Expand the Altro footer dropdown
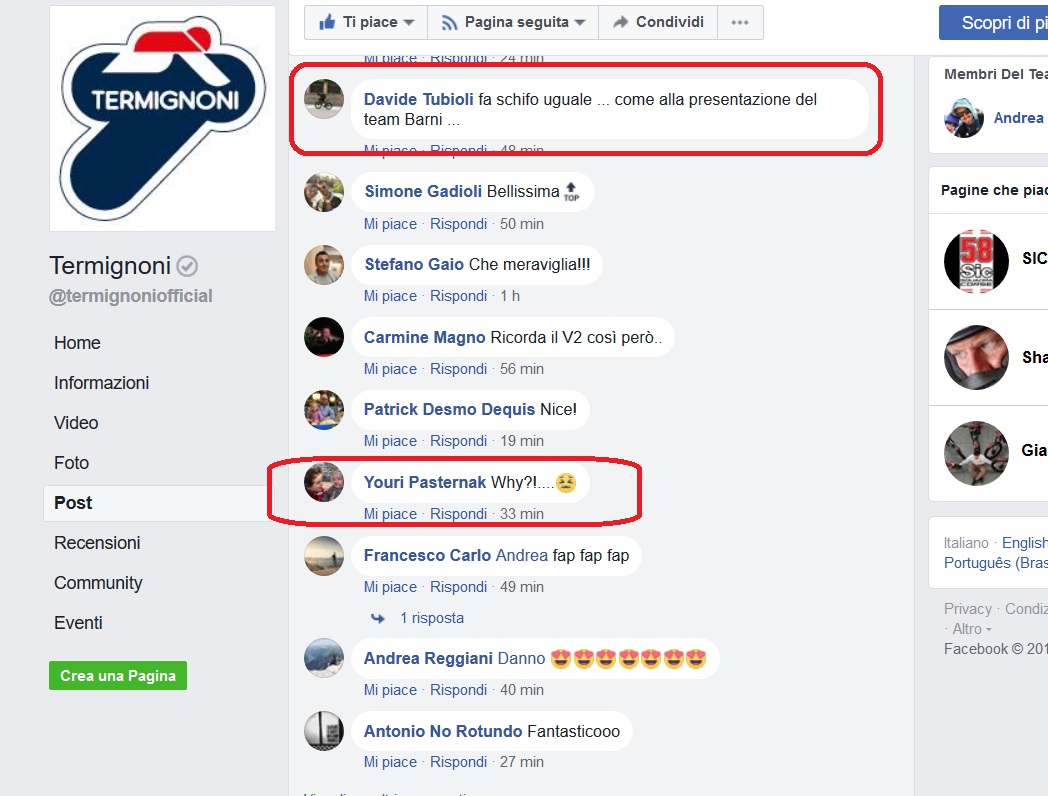 click(972, 629)
